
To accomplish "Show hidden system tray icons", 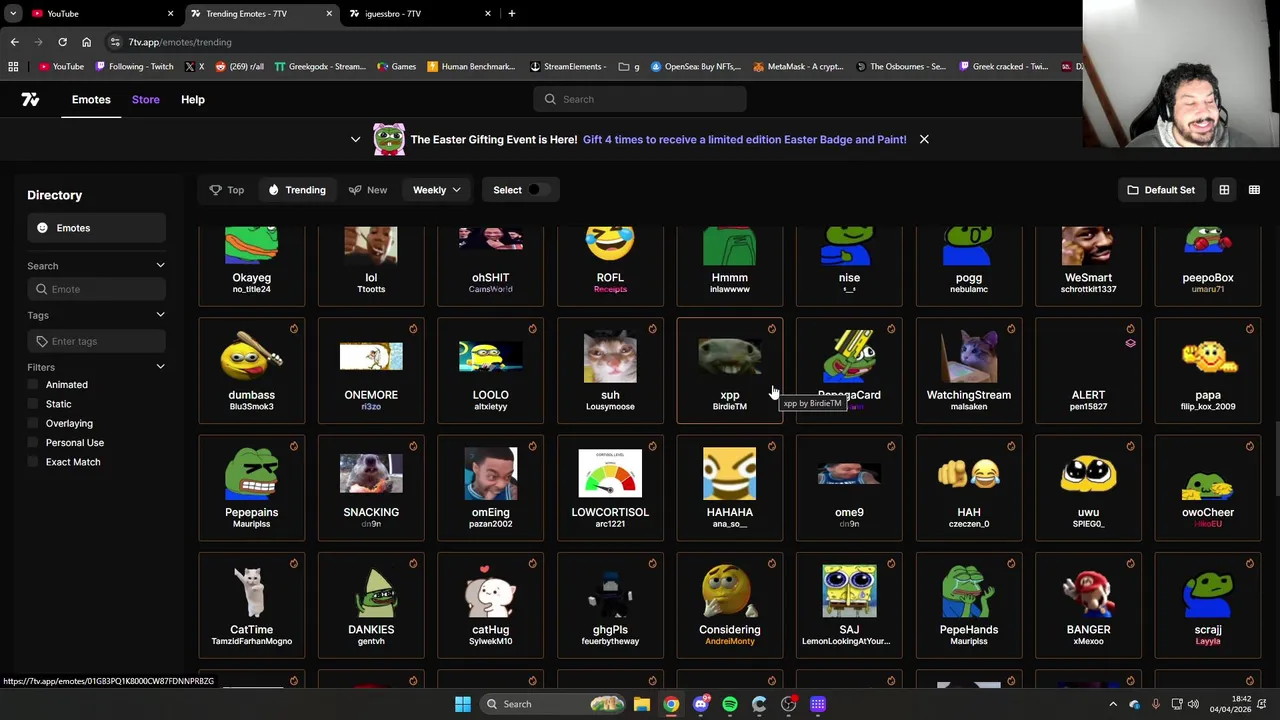I will coord(1113,704).
